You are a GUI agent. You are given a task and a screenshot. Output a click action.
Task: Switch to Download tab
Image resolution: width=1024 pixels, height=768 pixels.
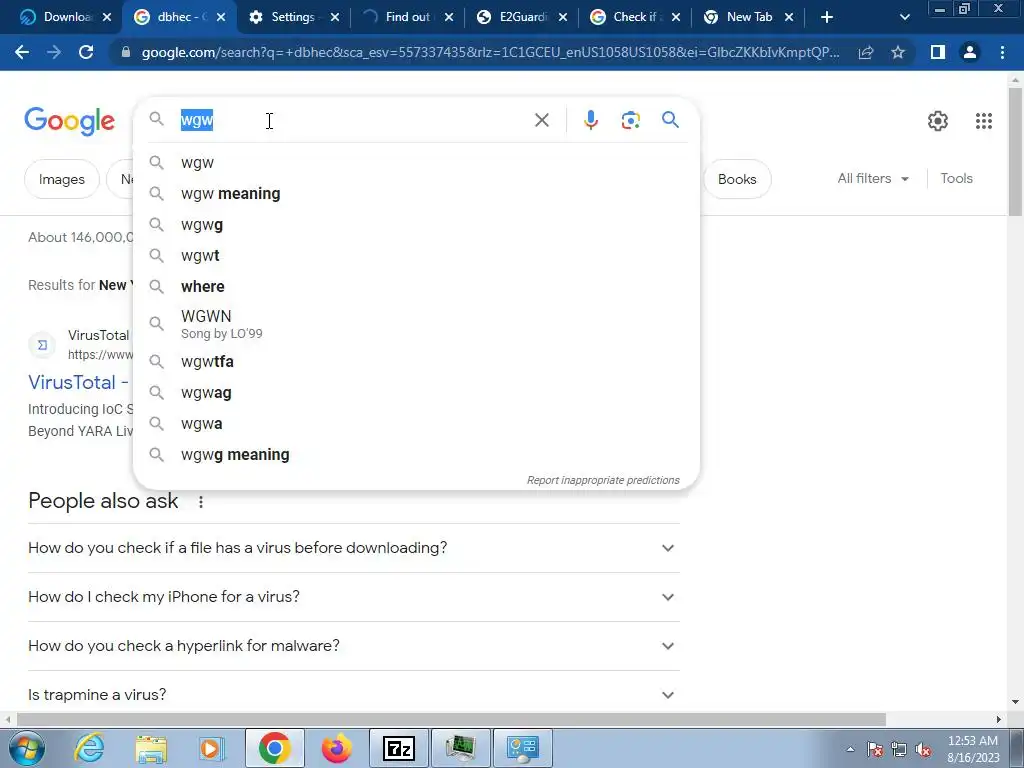point(65,17)
